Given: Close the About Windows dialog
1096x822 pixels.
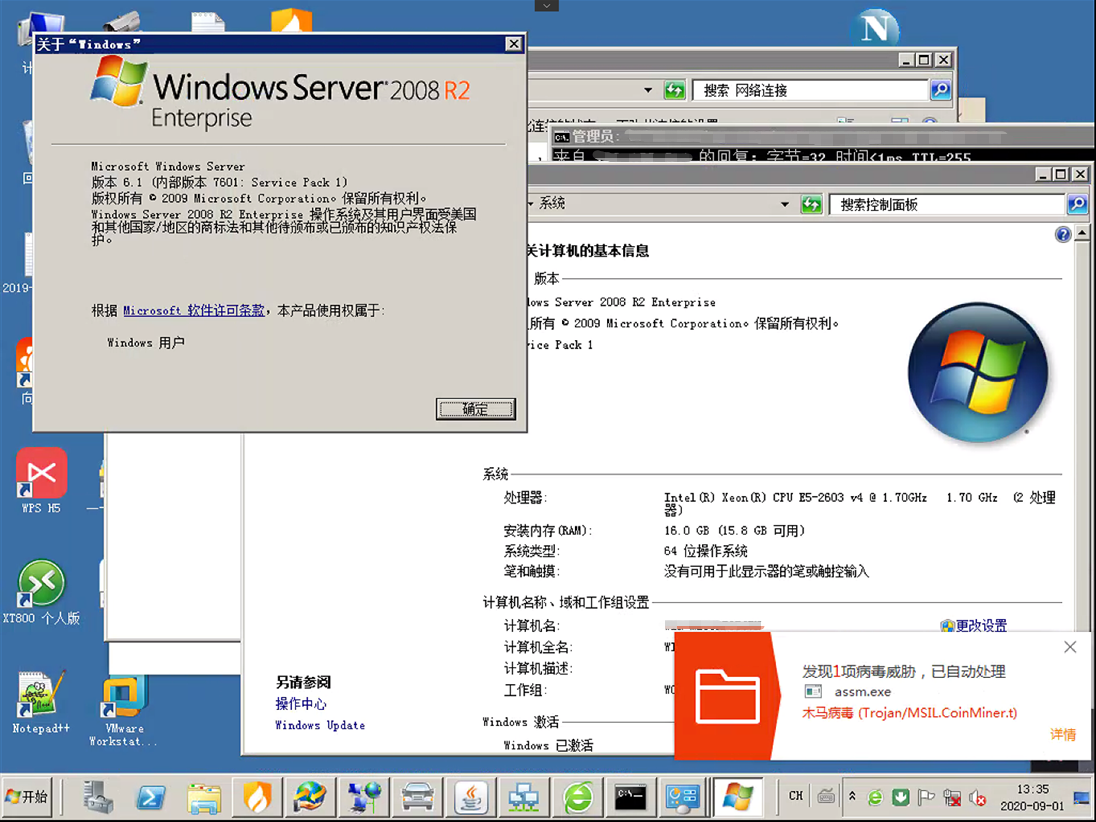Looking at the screenshot, I should click(x=514, y=44).
